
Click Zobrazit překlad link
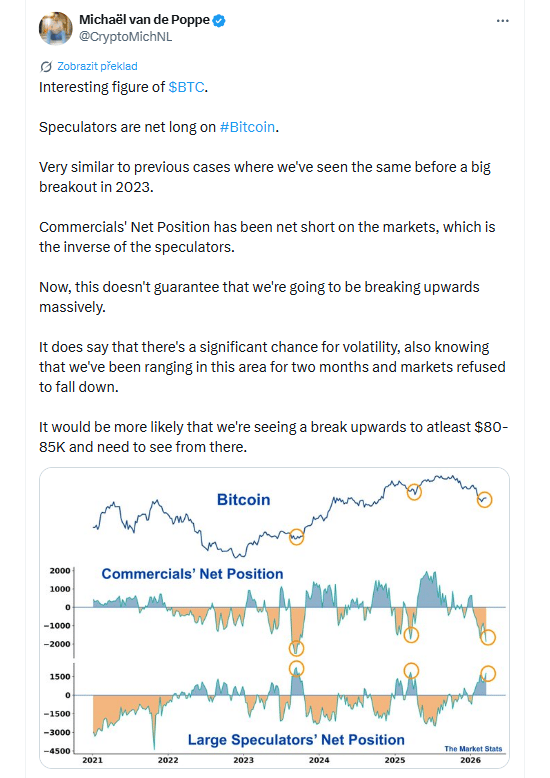point(97,66)
